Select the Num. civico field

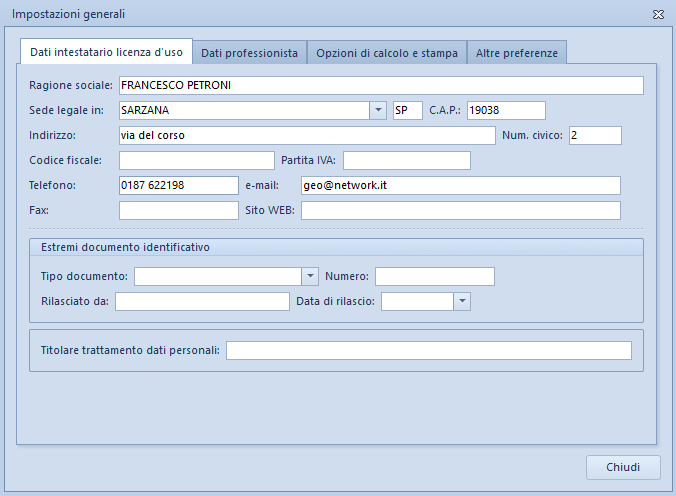(595, 135)
